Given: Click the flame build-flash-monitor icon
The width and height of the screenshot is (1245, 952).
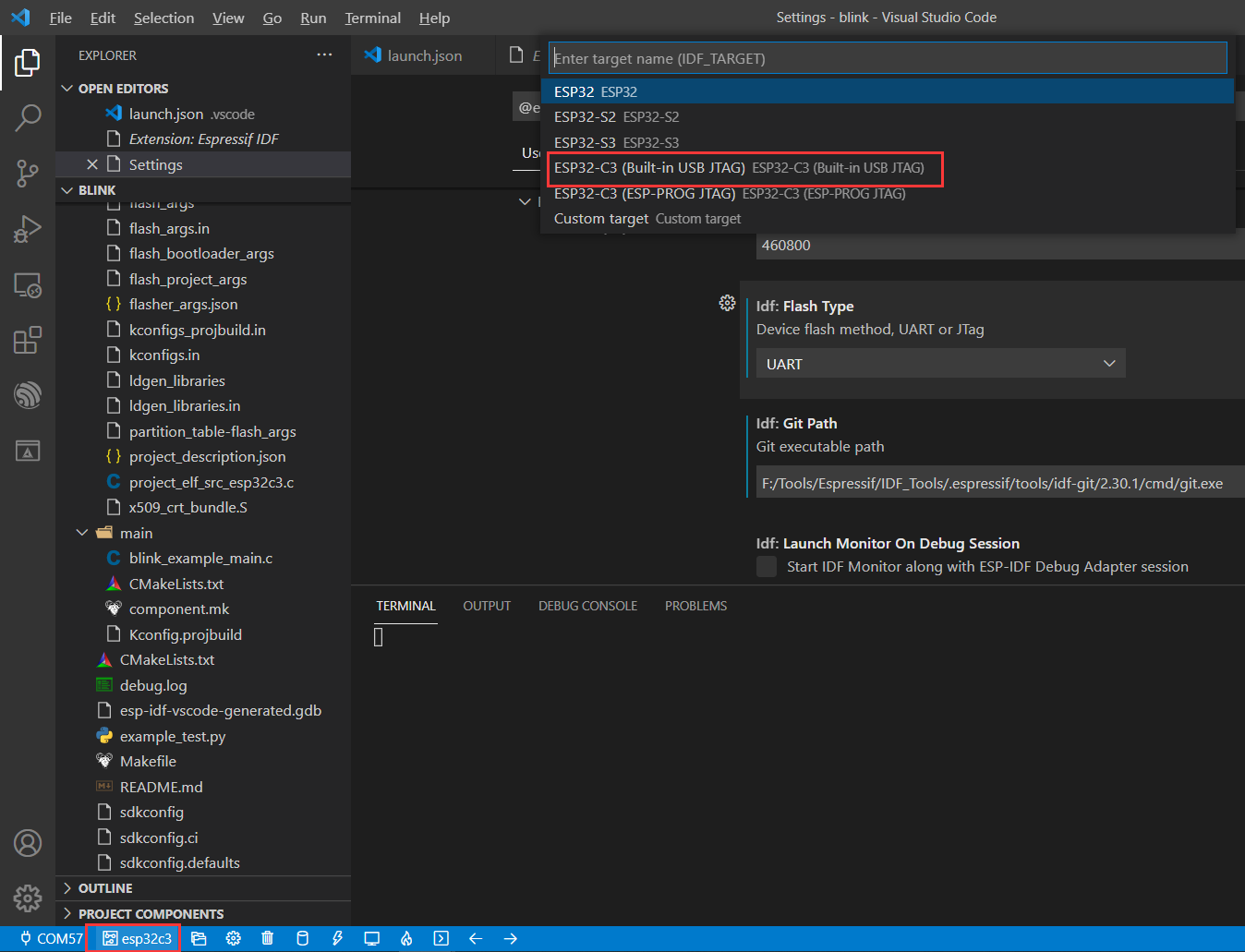Looking at the screenshot, I should tap(406, 939).
